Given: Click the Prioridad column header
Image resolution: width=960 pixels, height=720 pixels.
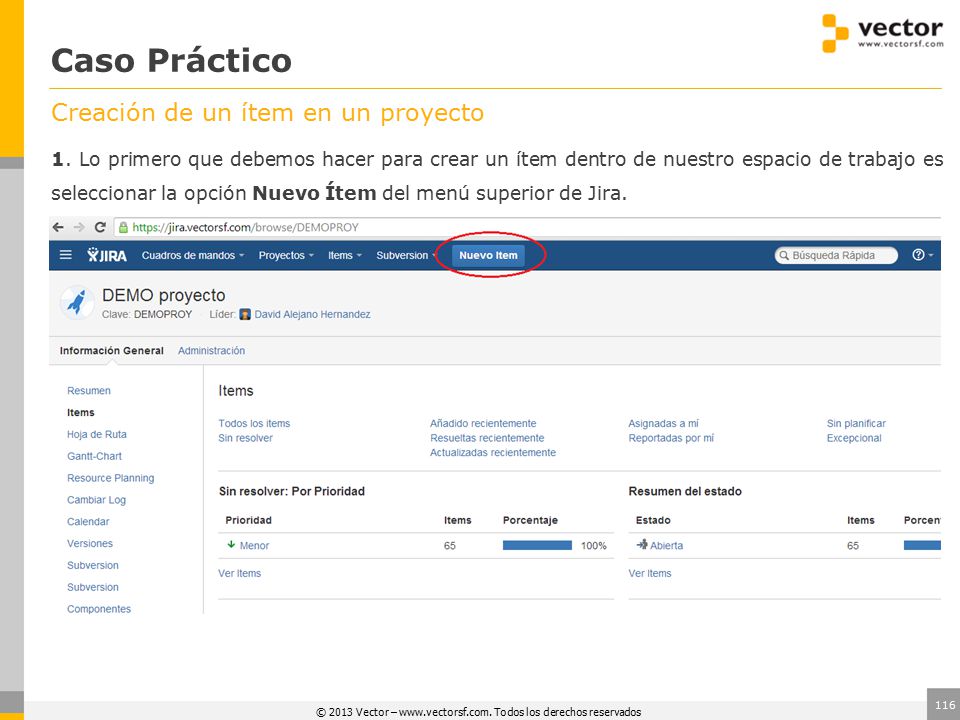Looking at the screenshot, I should 248,520.
